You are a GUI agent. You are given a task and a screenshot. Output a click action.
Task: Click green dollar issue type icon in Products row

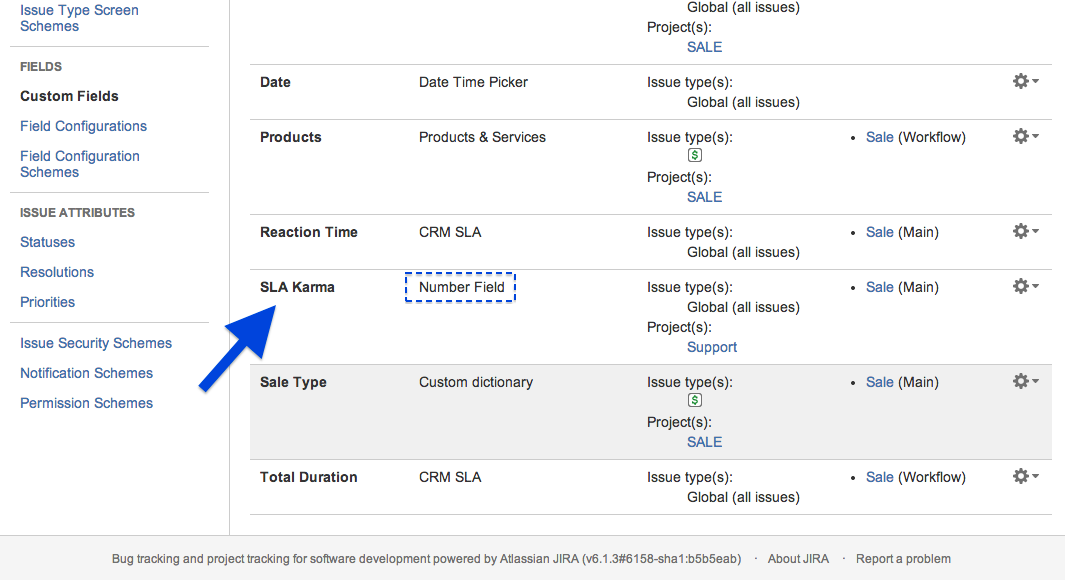pos(695,156)
